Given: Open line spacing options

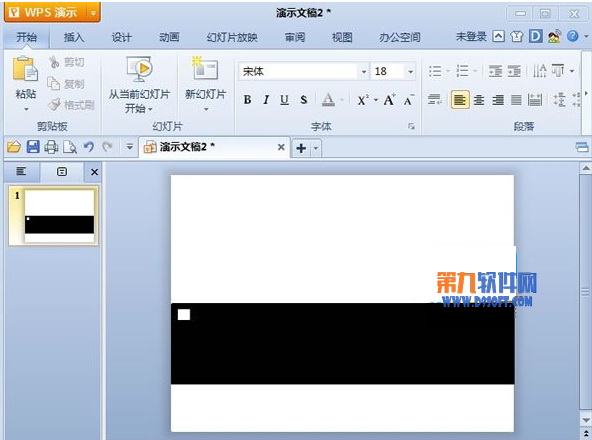Looking at the screenshot, I should [560, 100].
